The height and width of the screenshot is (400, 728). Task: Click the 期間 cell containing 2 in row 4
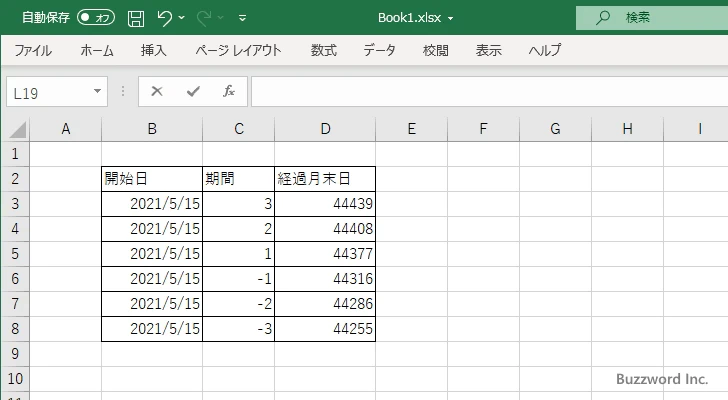[x=239, y=229]
